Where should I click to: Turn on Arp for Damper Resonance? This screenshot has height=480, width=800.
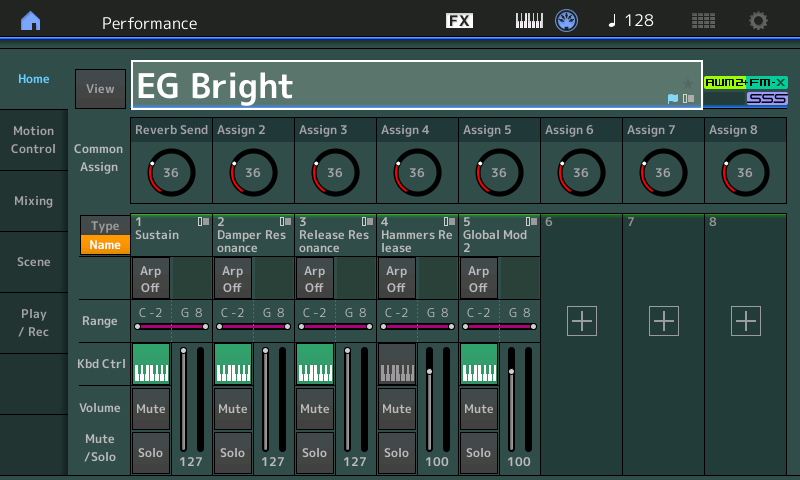tap(232, 279)
